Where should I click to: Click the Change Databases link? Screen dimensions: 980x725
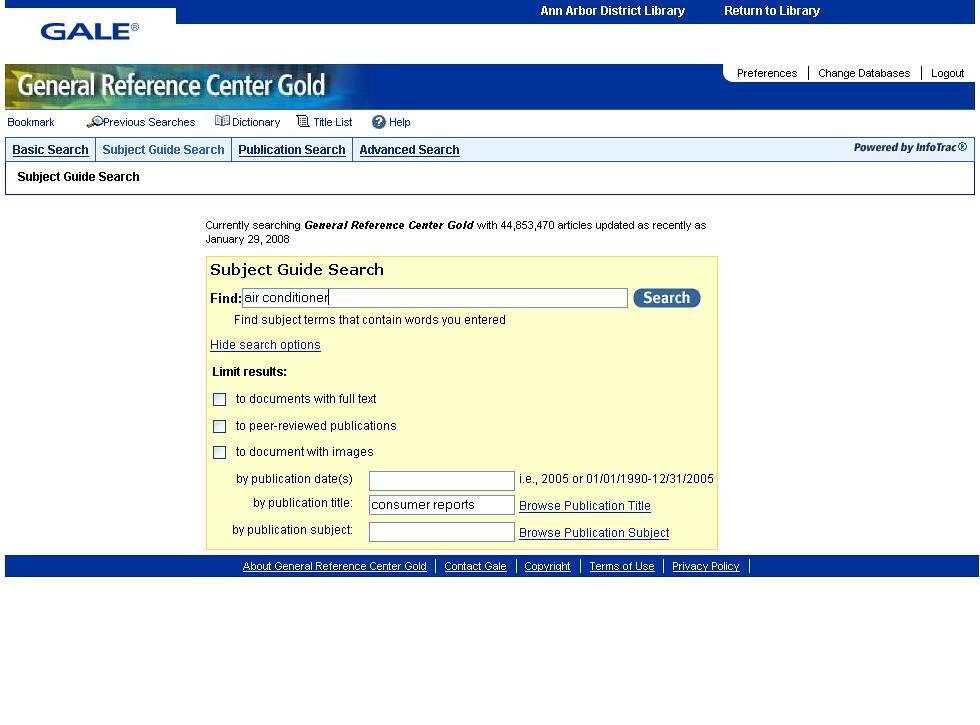tap(864, 73)
